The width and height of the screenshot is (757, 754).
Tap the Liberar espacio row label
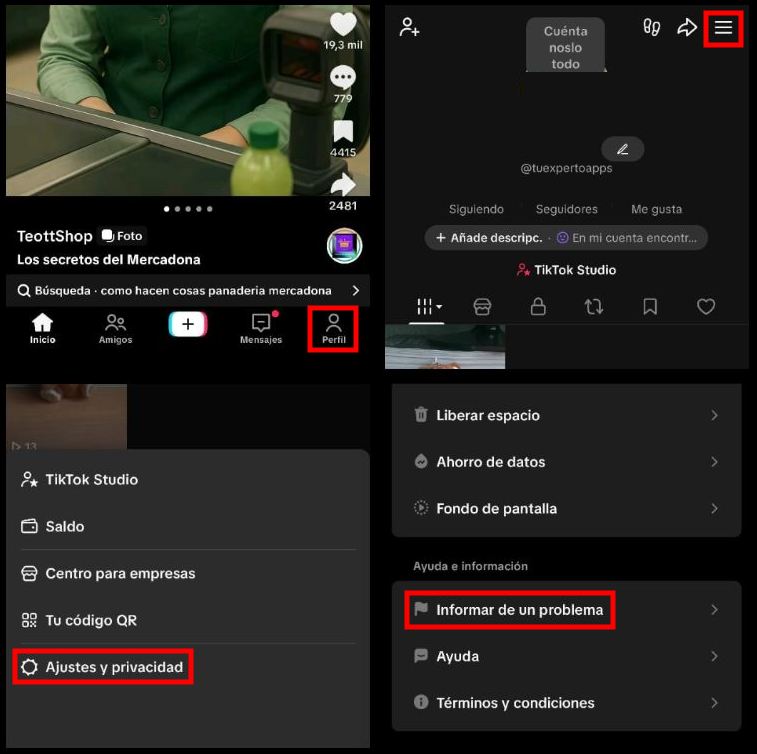click(488, 415)
